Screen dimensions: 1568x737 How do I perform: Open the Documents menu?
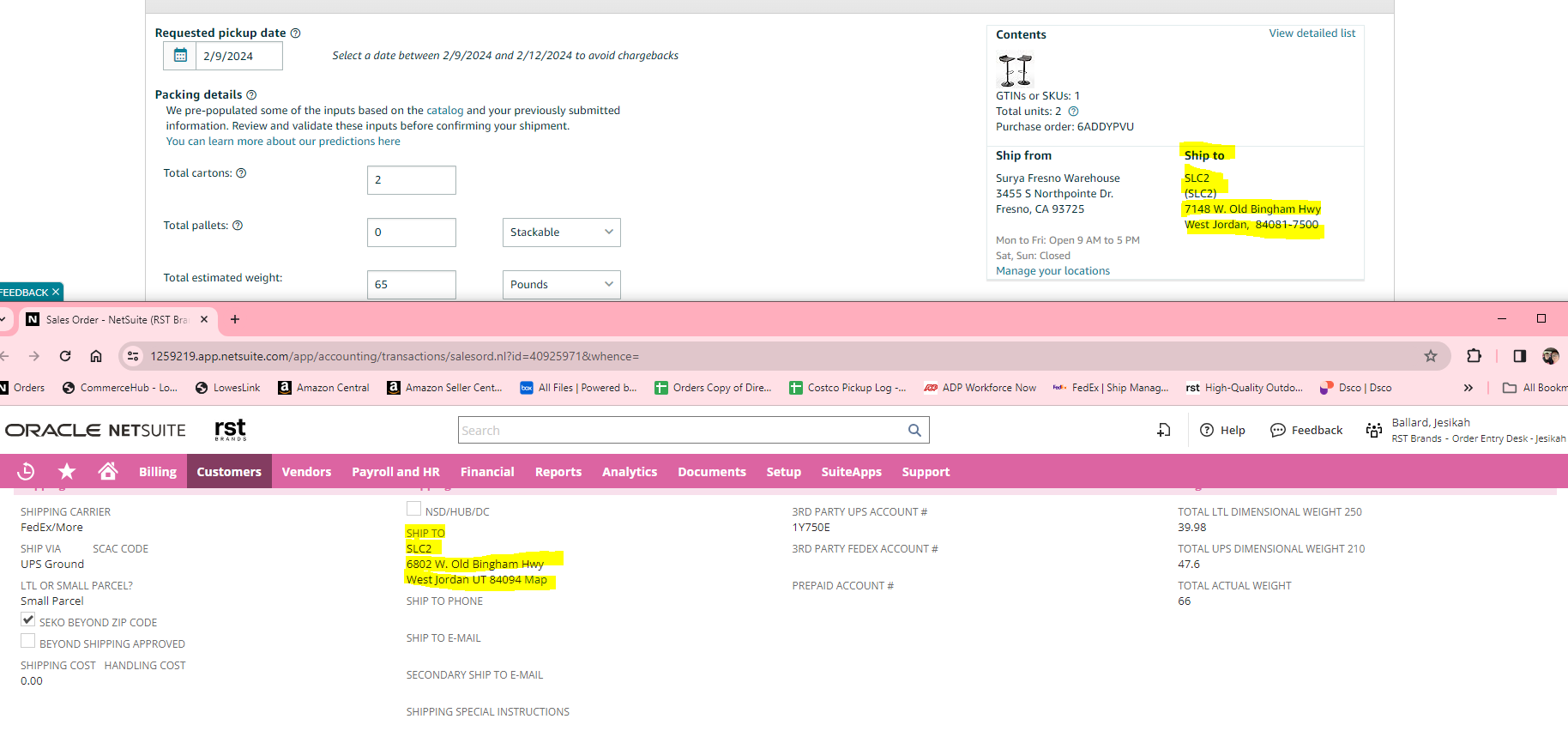point(712,472)
